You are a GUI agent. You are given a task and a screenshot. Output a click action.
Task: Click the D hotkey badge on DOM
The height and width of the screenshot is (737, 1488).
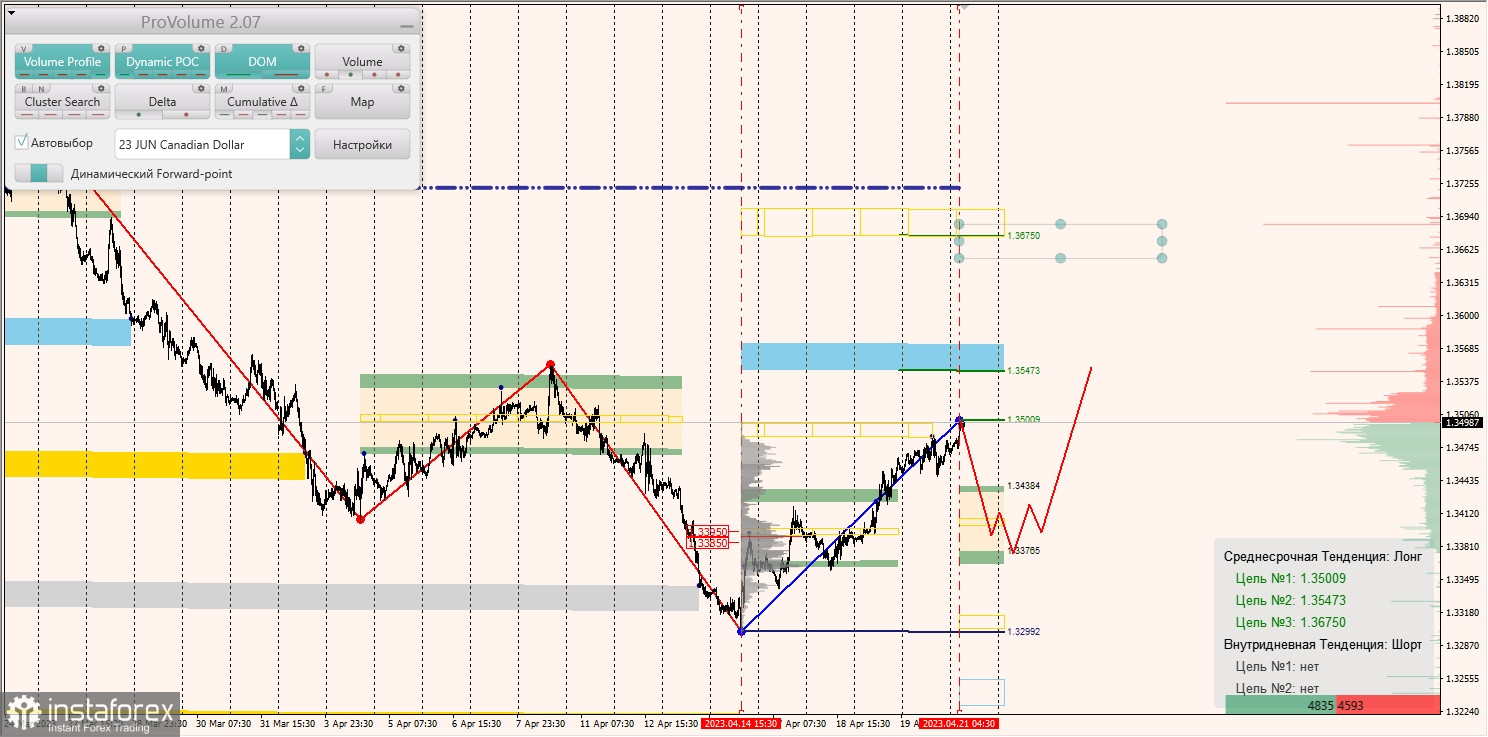click(x=224, y=49)
